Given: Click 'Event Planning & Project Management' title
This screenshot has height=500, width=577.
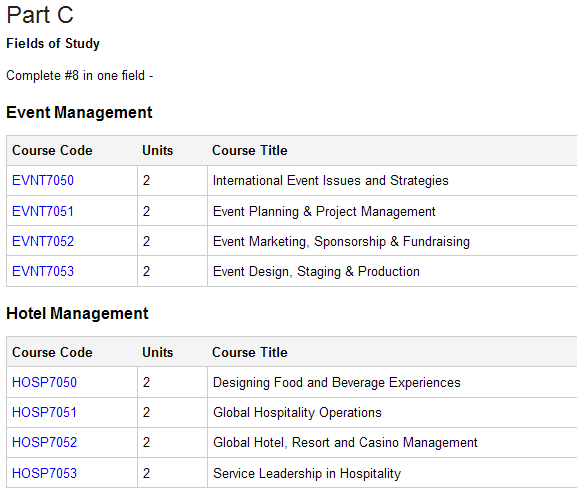Looking at the screenshot, I should [324, 212].
